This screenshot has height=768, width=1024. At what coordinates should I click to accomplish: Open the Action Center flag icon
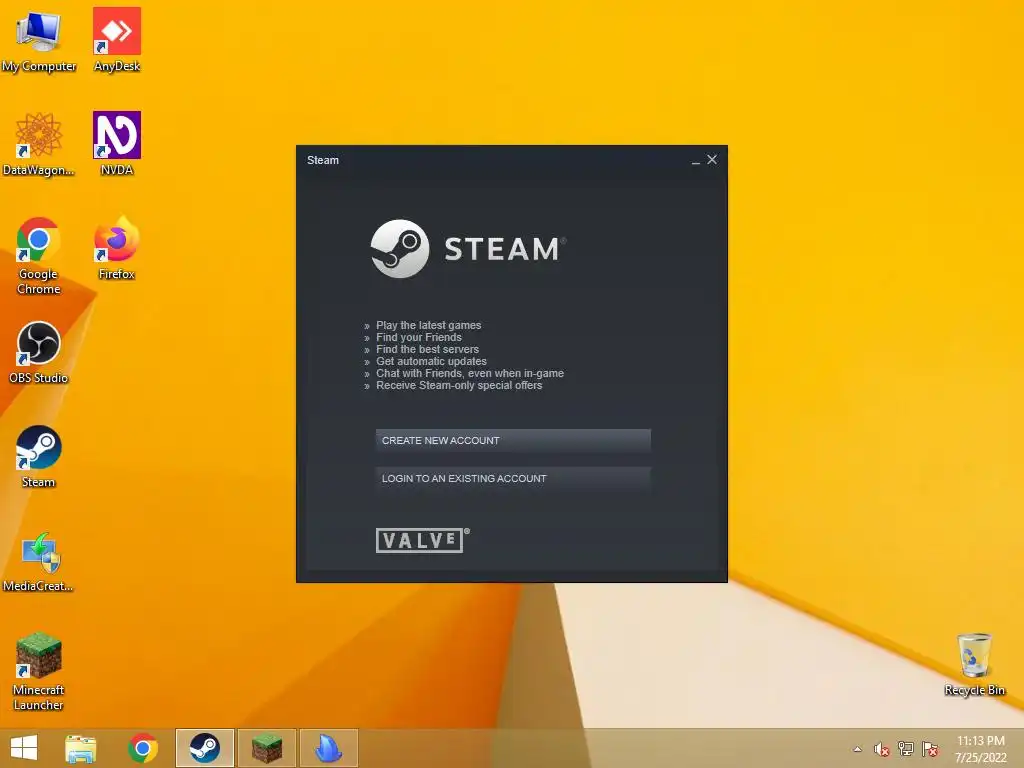(x=930, y=749)
